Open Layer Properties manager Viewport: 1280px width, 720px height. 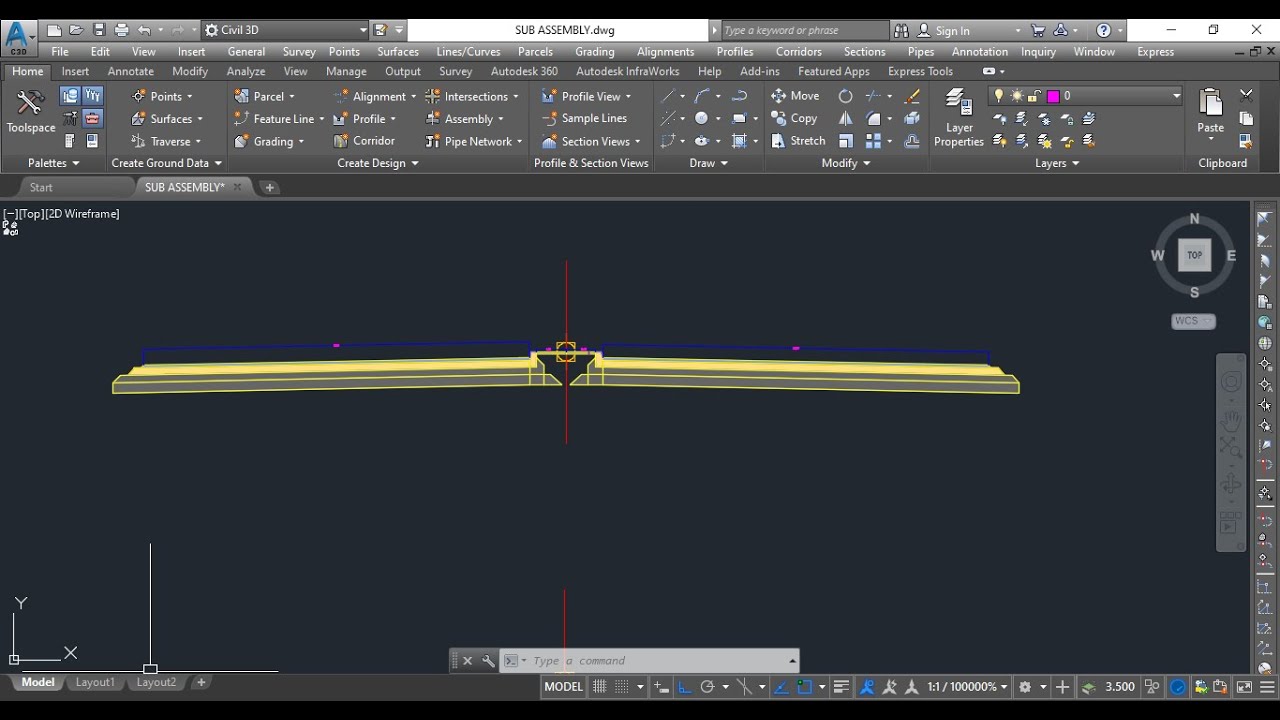[959, 118]
